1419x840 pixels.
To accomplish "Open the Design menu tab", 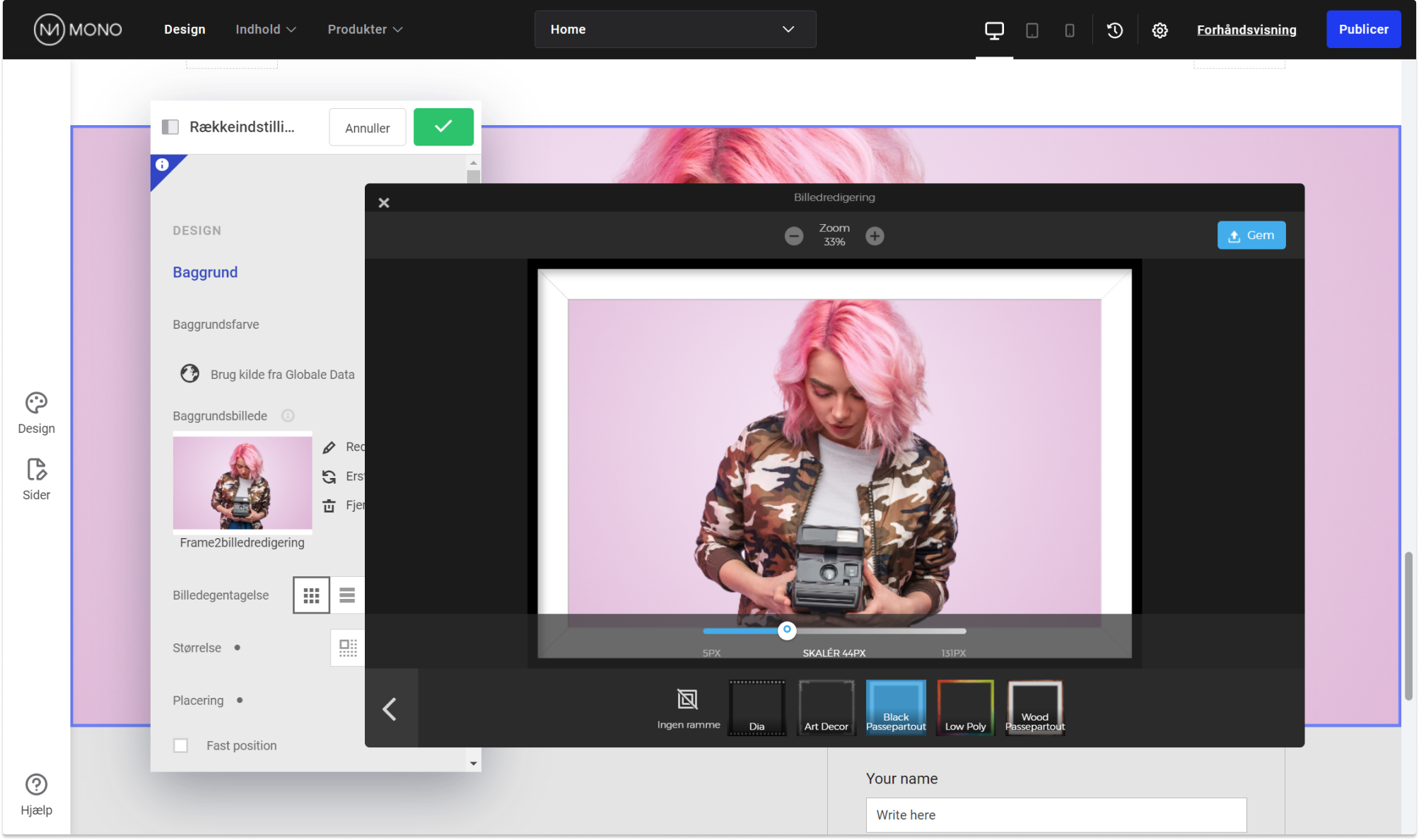I will pyautogui.click(x=185, y=30).
